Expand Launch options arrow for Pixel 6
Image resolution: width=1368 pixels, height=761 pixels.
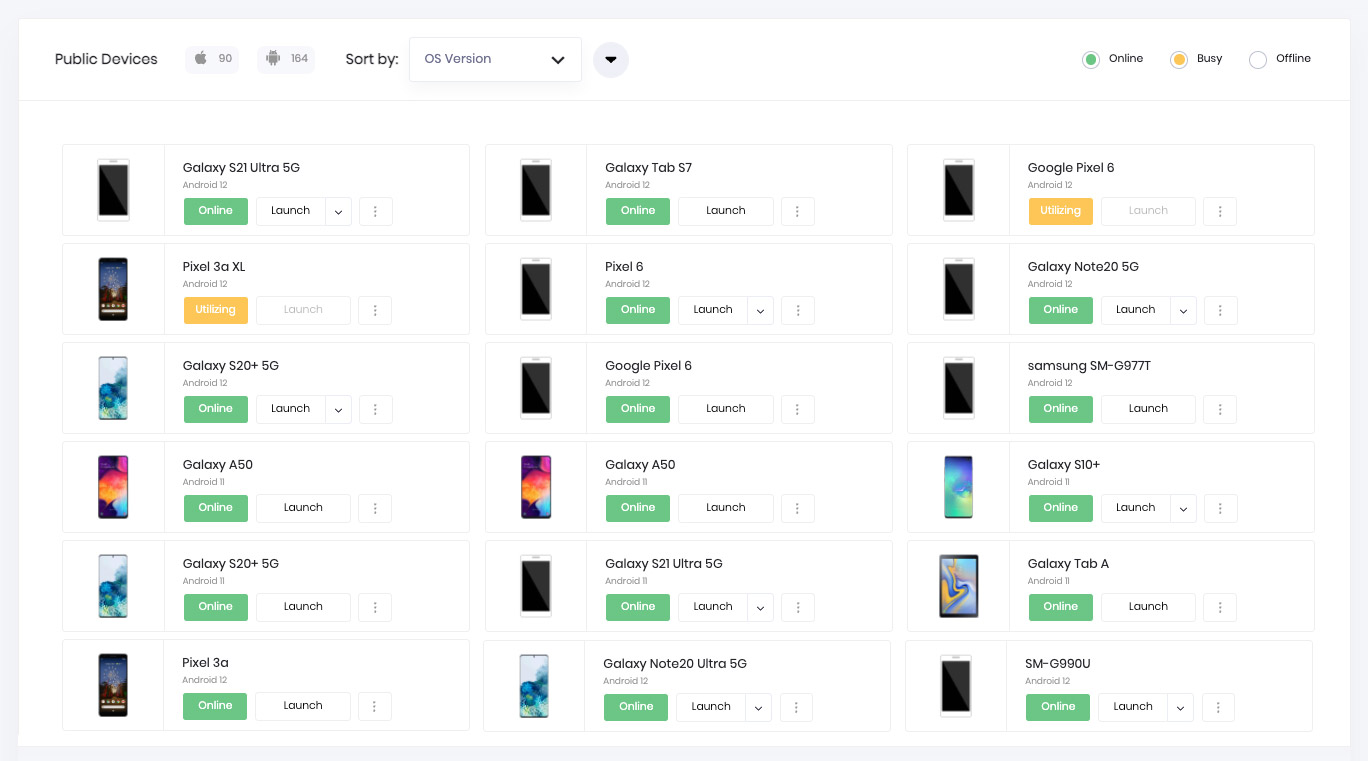point(760,310)
